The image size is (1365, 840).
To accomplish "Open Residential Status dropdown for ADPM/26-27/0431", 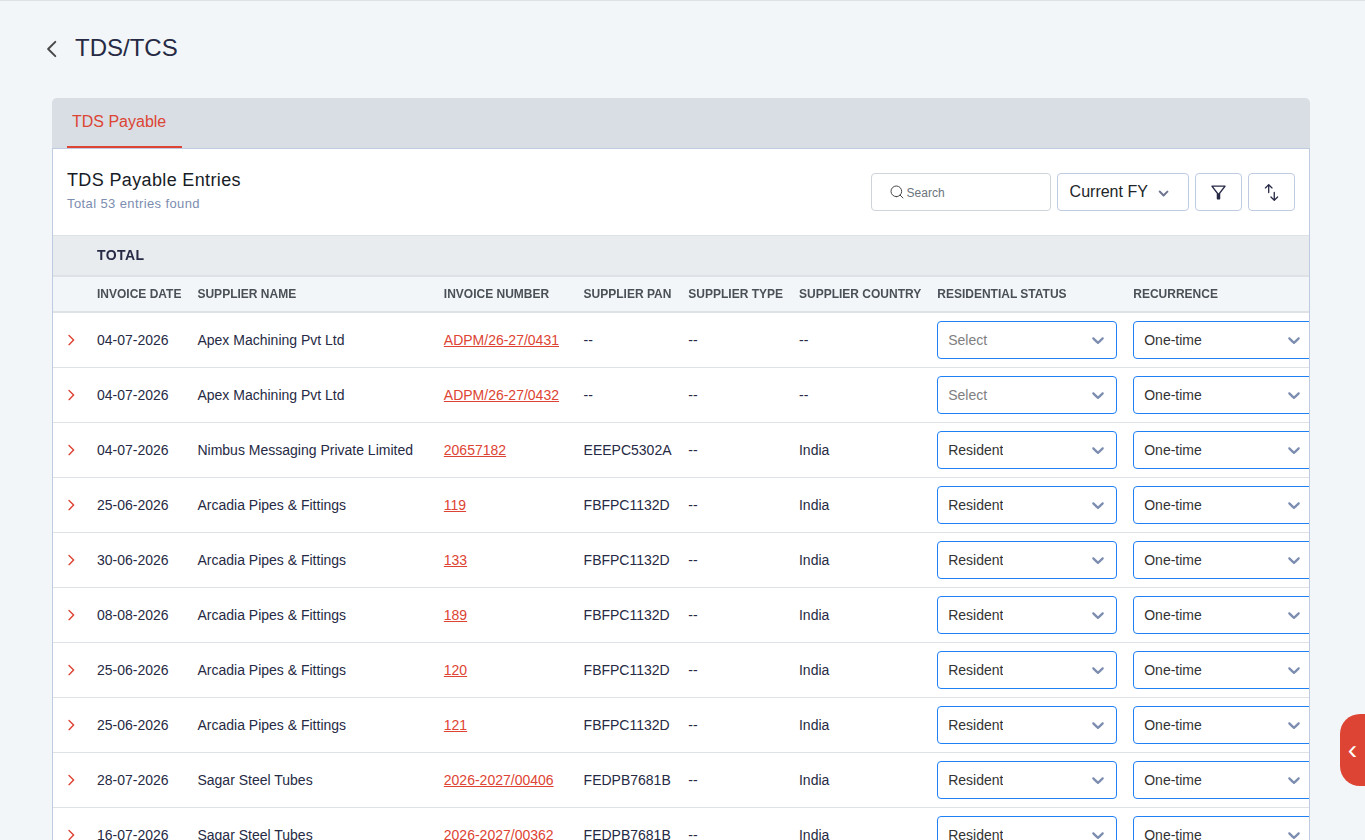I will pos(1026,340).
